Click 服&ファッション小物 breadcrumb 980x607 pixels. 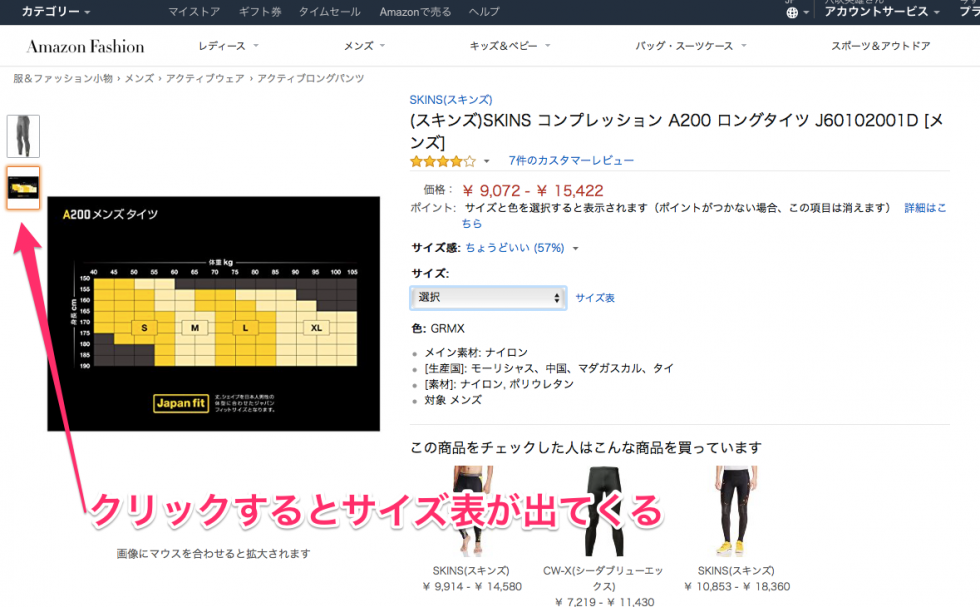click(x=62, y=78)
